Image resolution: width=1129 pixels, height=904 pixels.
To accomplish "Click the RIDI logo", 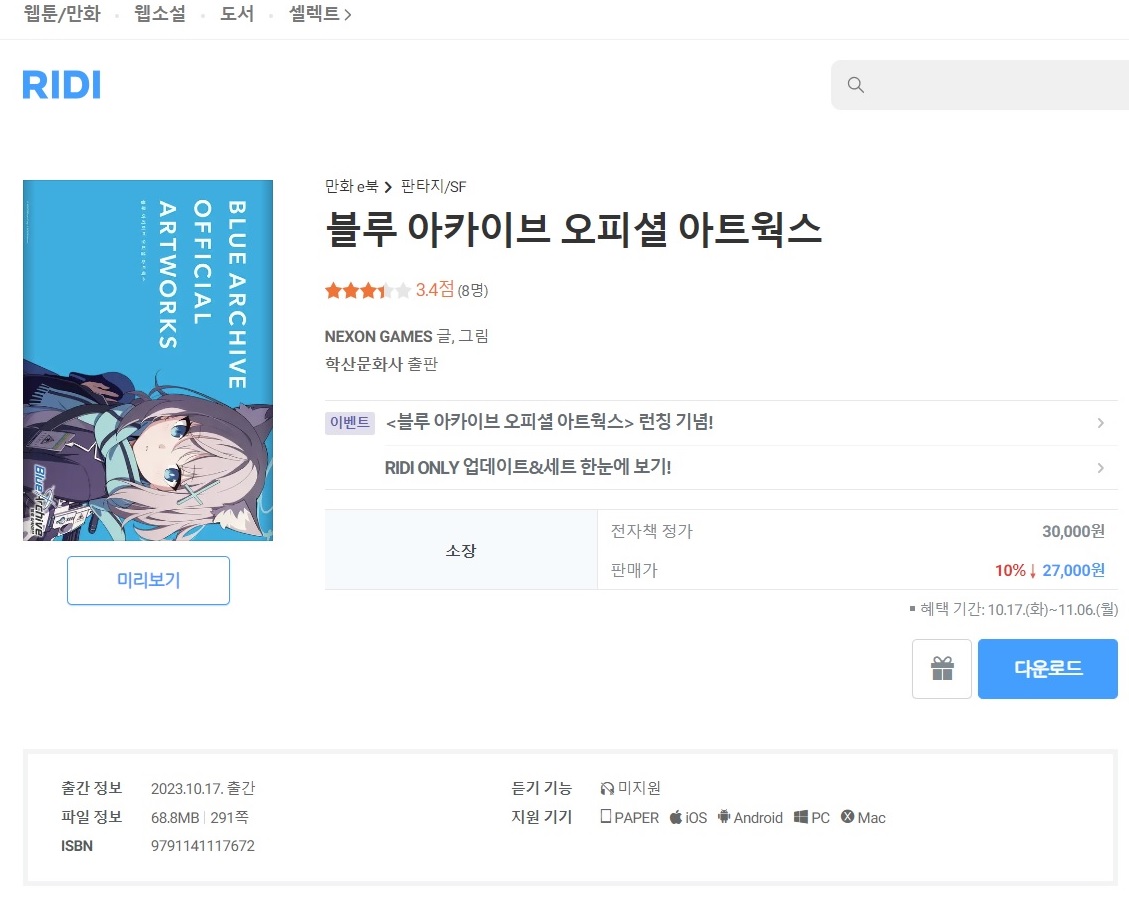I will coord(62,84).
